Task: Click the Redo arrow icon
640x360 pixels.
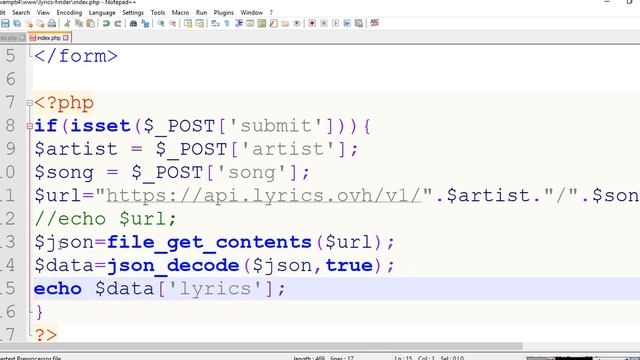Action: (118, 23)
